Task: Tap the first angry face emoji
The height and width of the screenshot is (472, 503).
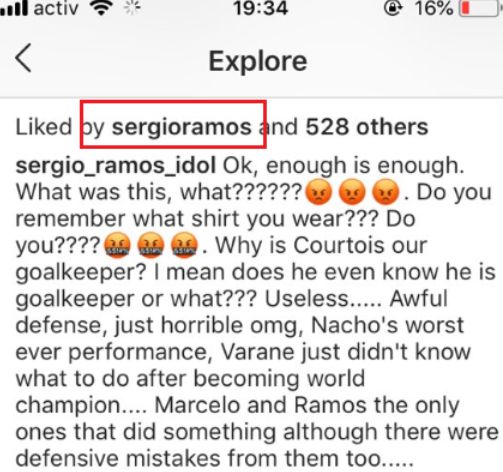Action: (319, 192)
